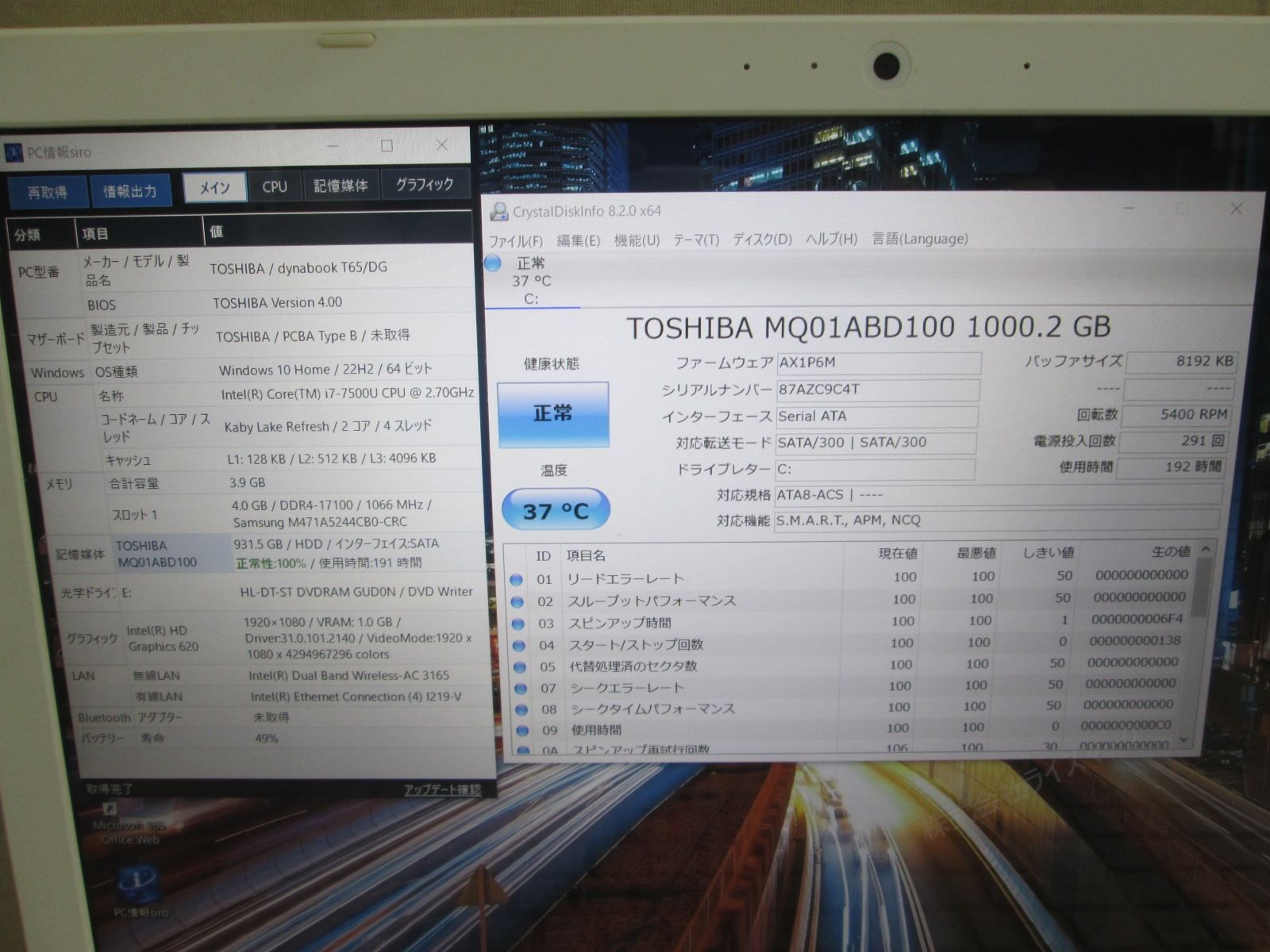Click the 37 °C temperature button
This screenshot has height=952, width=1270.
556,509
